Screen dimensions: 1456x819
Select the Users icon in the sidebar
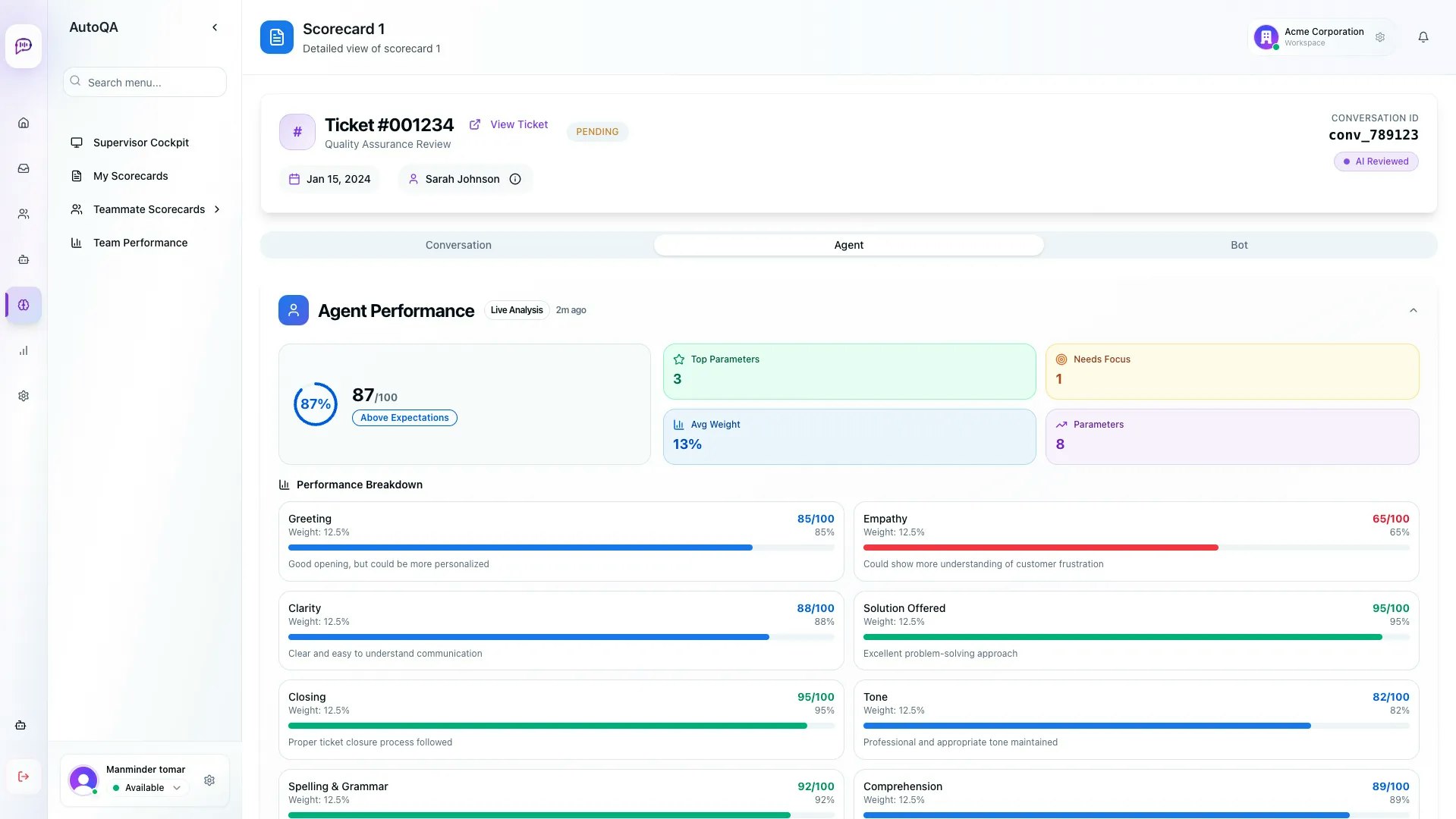pos(24,213)
